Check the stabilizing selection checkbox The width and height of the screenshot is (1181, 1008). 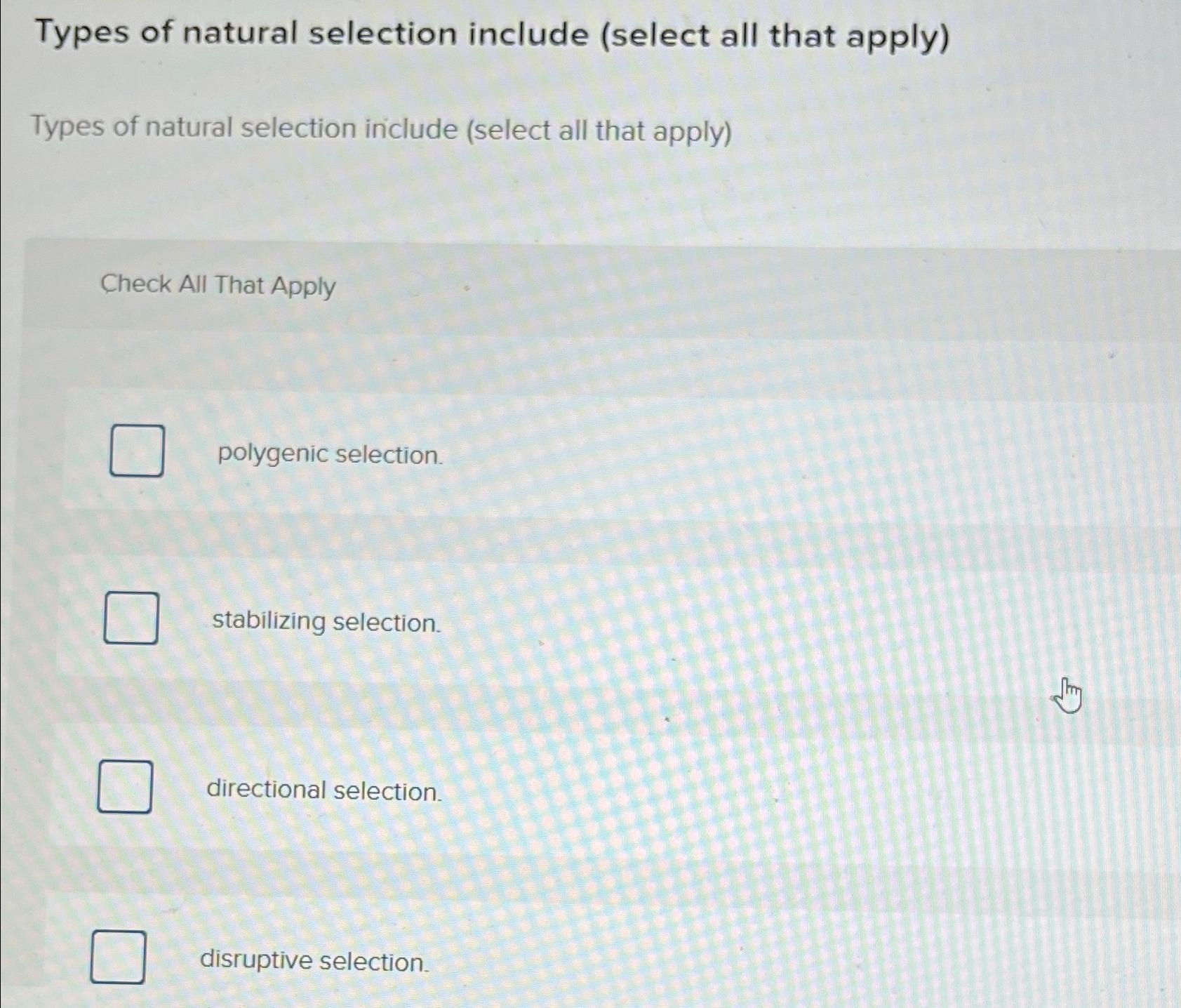click(131, 618)
